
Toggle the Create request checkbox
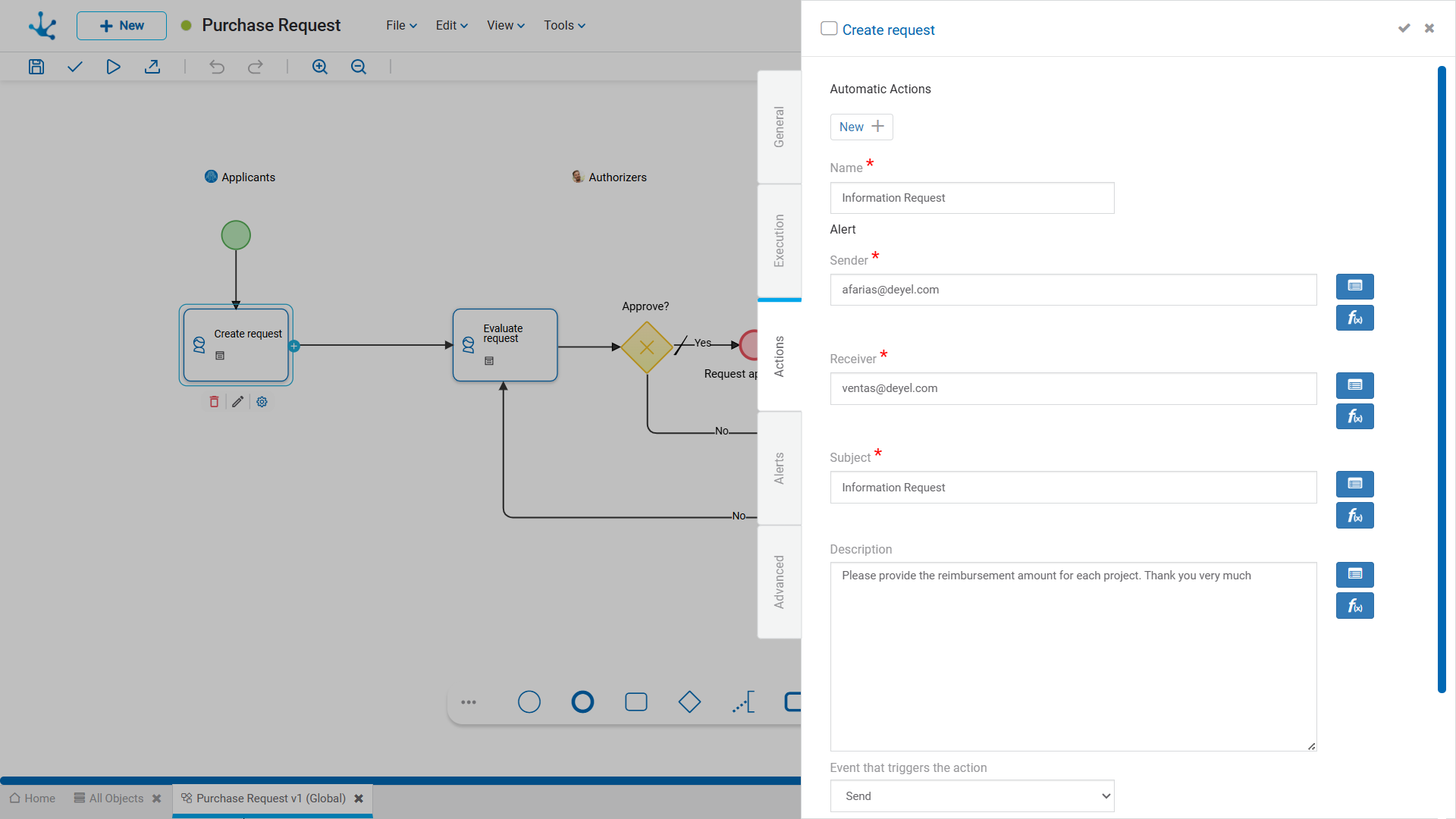point(829,29)
